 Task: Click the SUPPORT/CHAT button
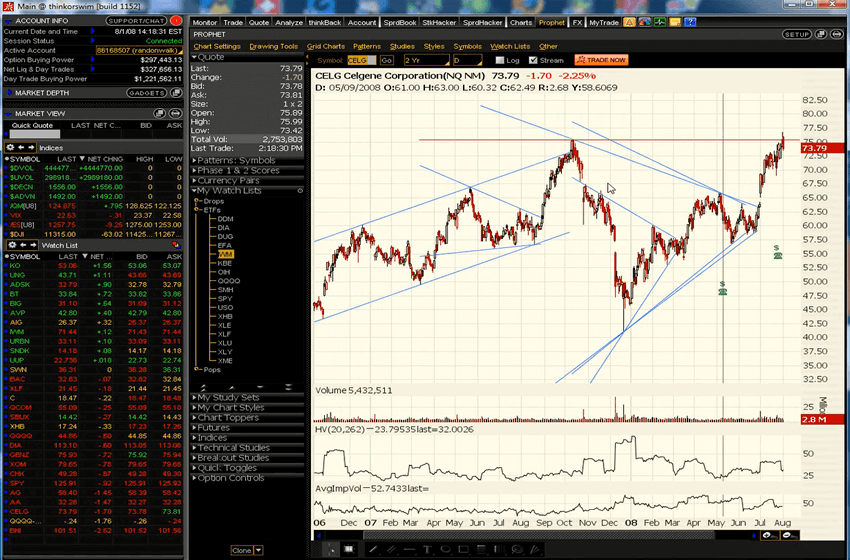point(136,21)
